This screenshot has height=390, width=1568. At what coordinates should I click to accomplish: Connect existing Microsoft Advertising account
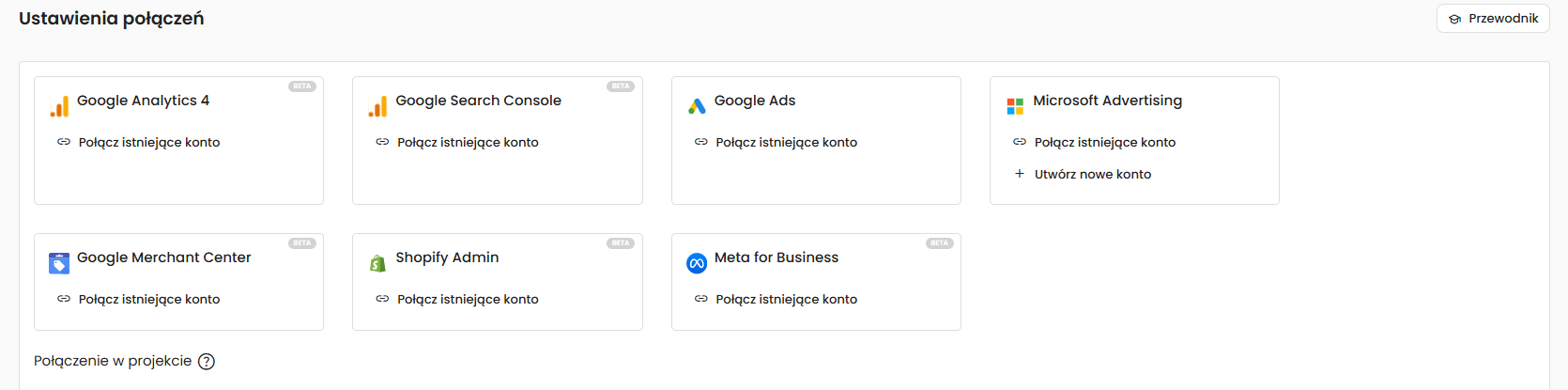1104,143
